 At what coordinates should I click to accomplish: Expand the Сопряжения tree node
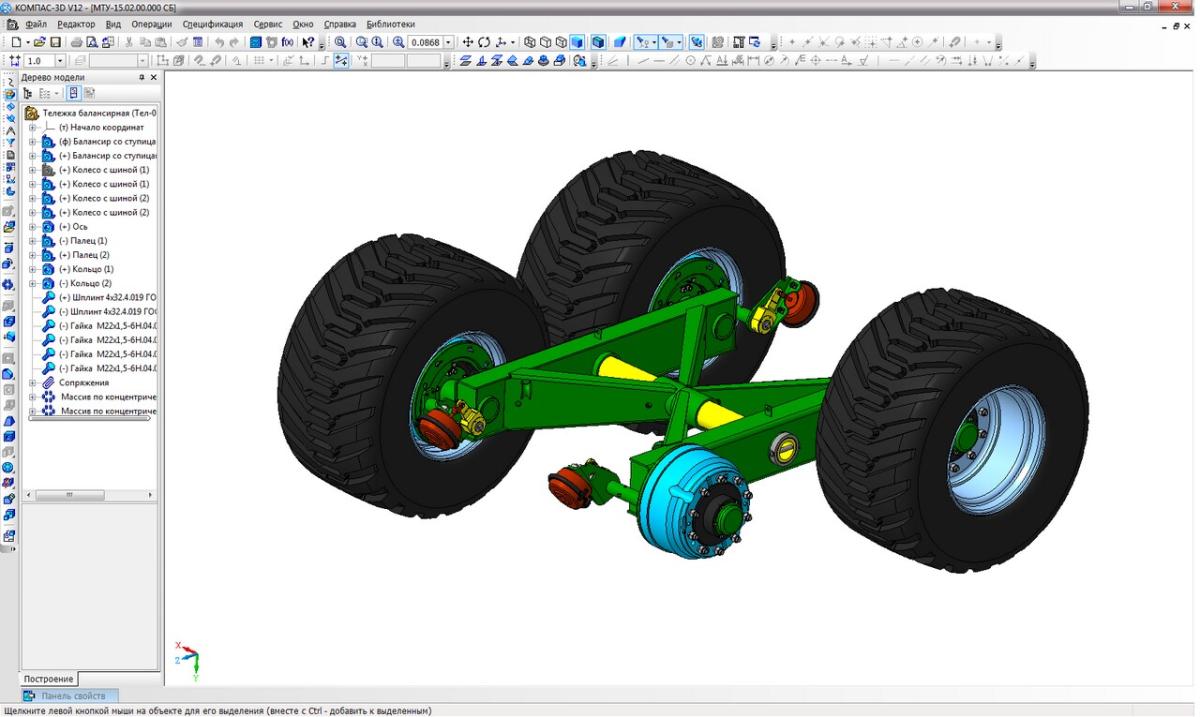click(x=33, y=383)
